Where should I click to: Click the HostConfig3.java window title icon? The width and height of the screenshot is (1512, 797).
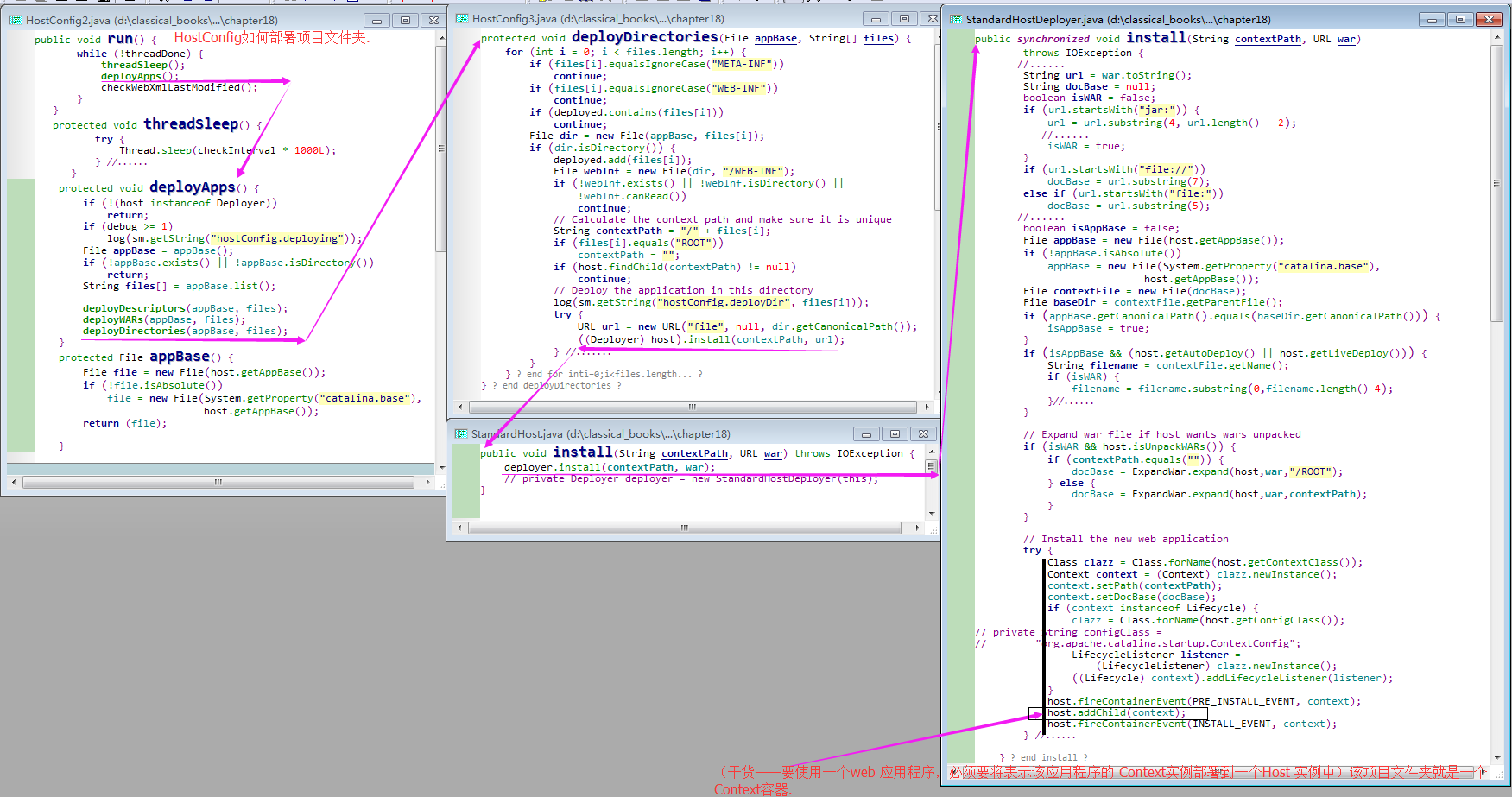[x=462, y=18]
